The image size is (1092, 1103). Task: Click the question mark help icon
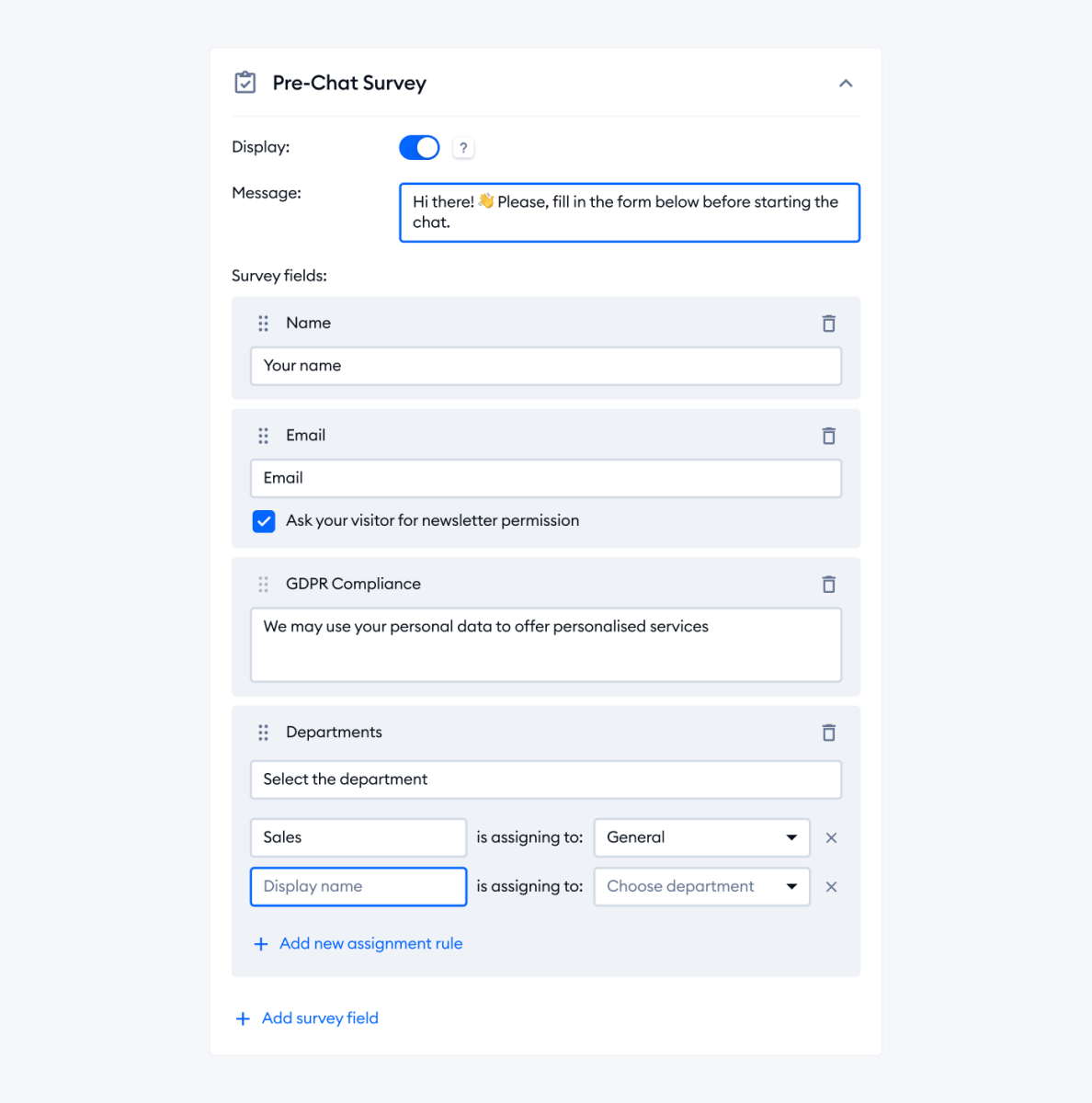463,147
